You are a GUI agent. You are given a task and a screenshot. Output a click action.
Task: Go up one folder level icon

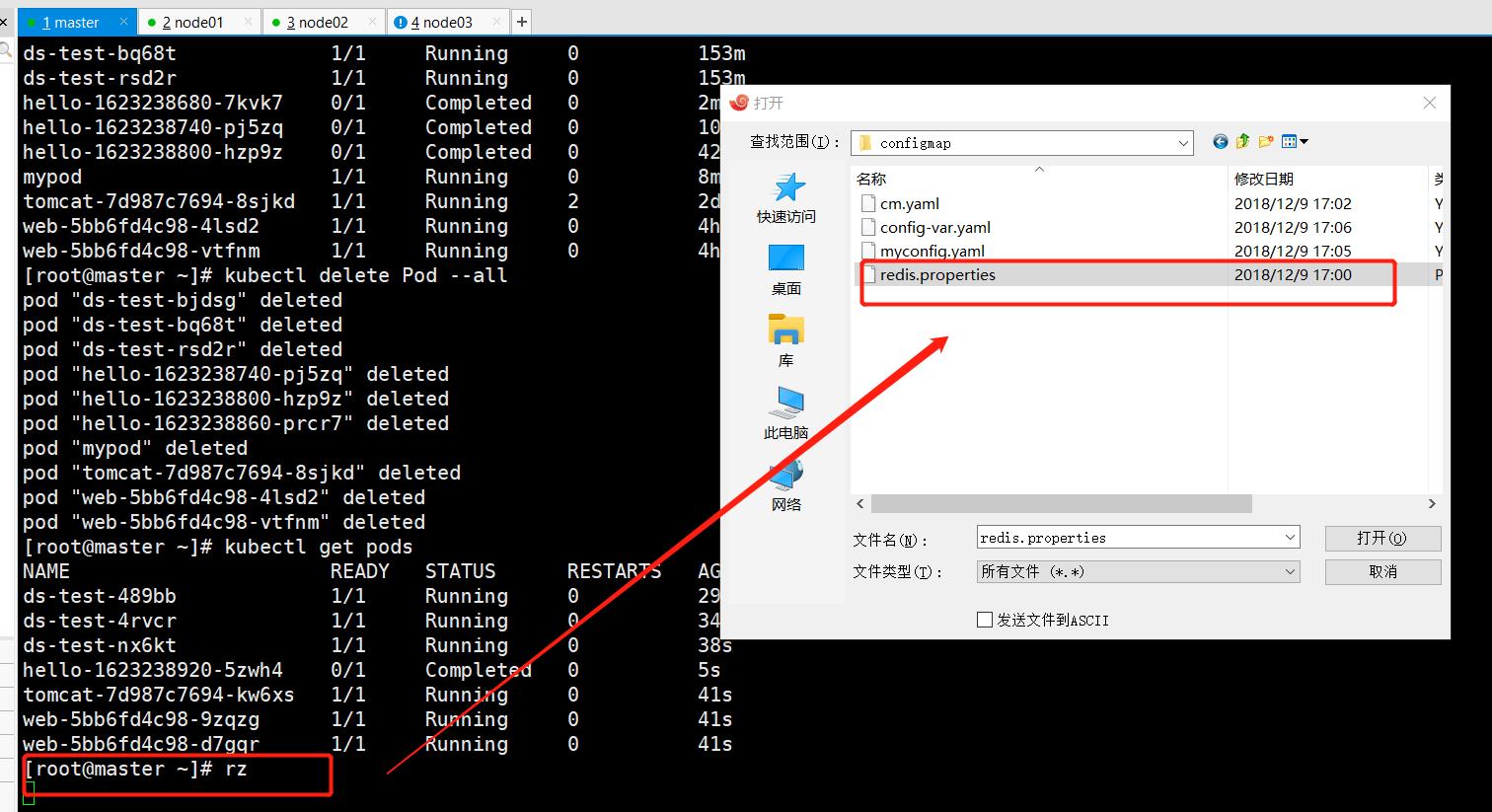[x=1242, y=142]
